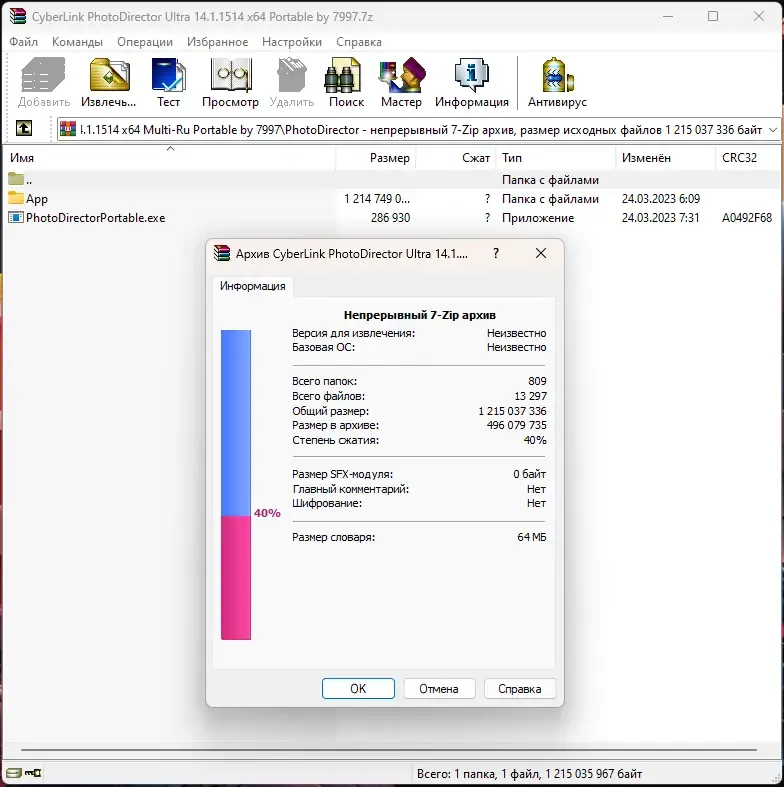The width and height of the screenshot is (784, 787).
Task: Sort by the Сжат column header
Action: pyautogui.click(x=456, y=158)
